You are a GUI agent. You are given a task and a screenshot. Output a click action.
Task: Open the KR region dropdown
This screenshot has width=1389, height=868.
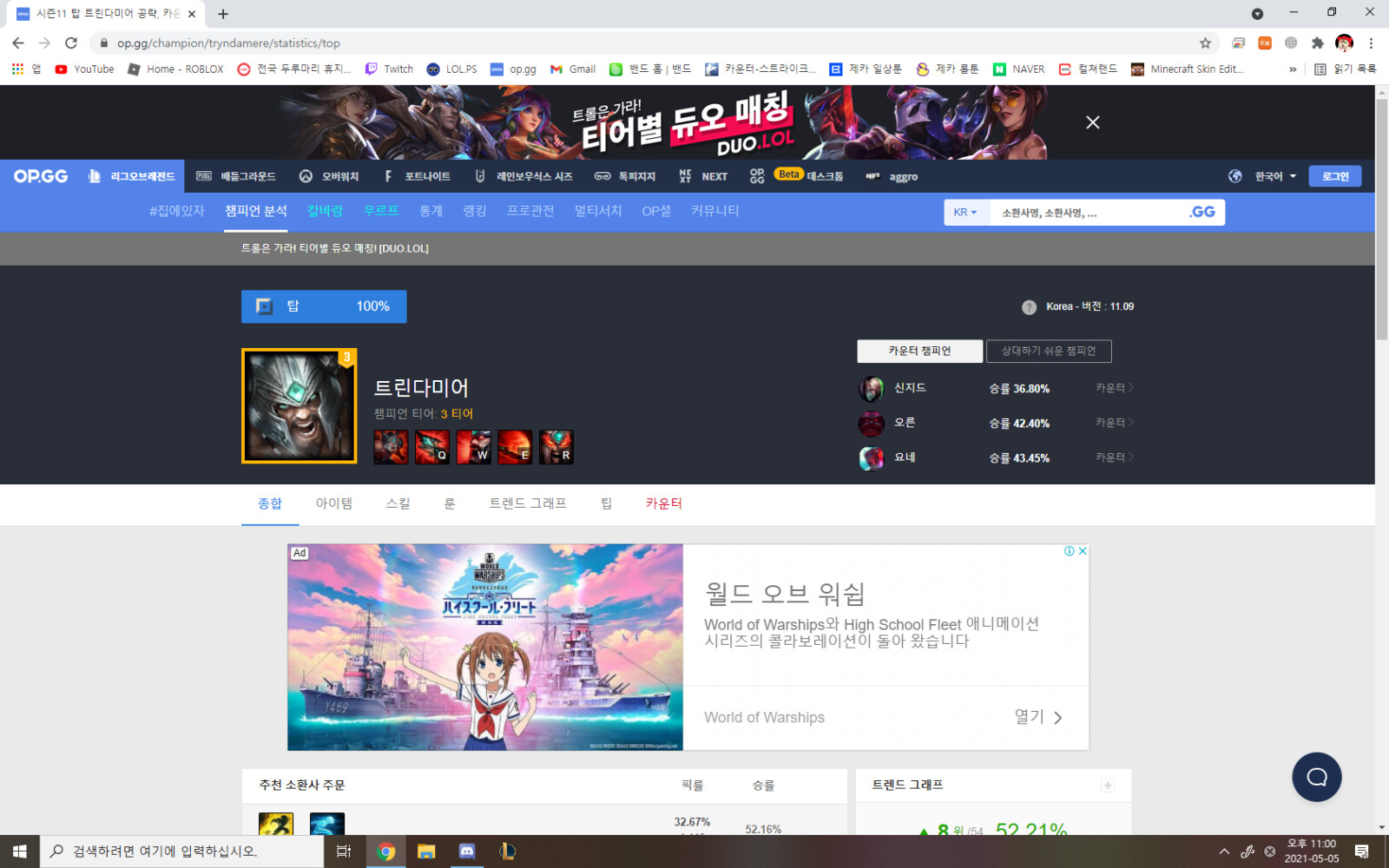coord(965,213)
